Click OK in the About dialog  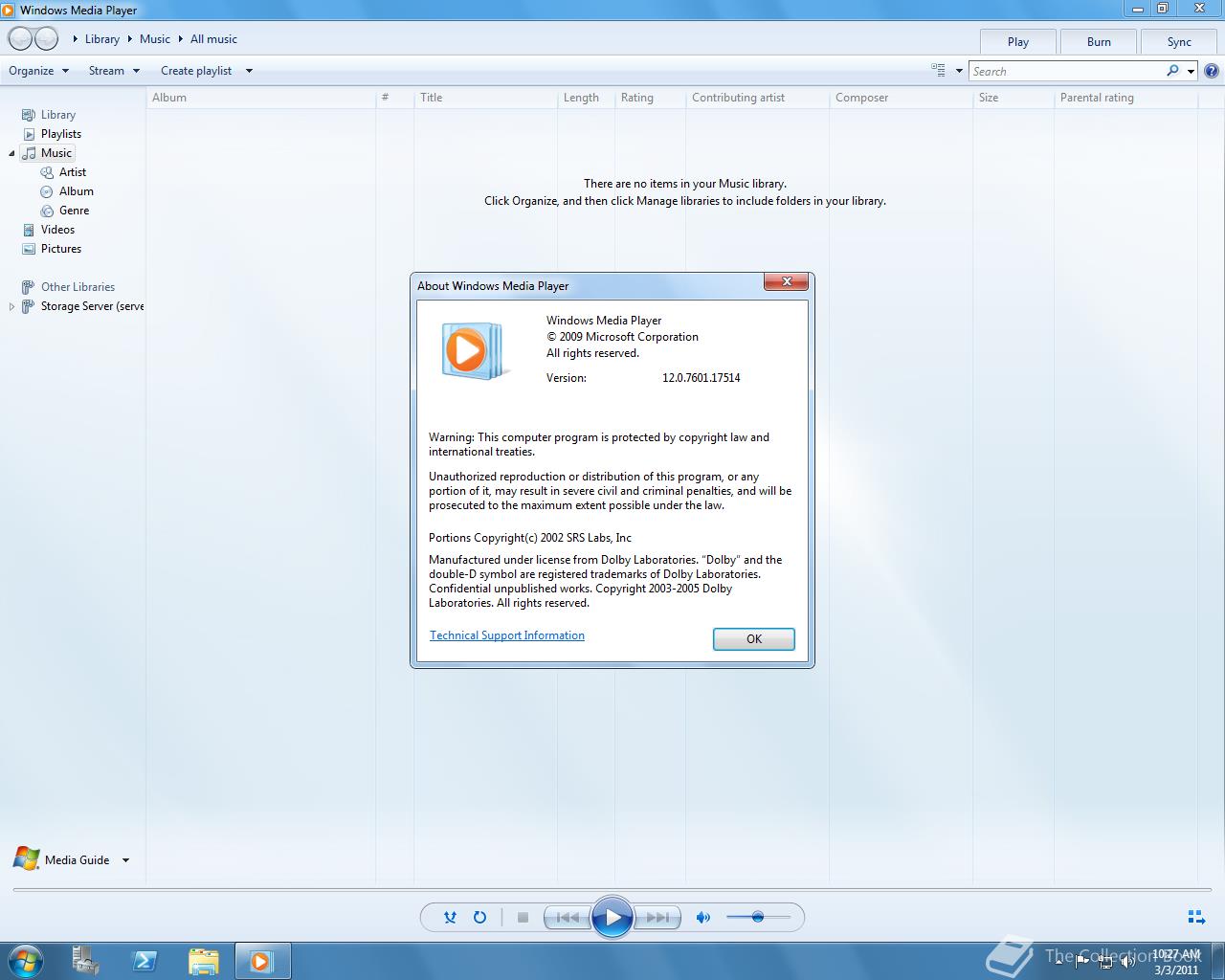754,638
